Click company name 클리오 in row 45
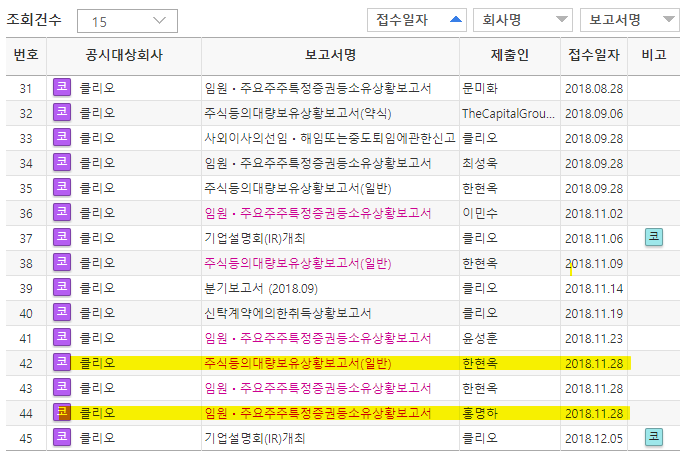This screenshot has width=680, height=459. 97,438
